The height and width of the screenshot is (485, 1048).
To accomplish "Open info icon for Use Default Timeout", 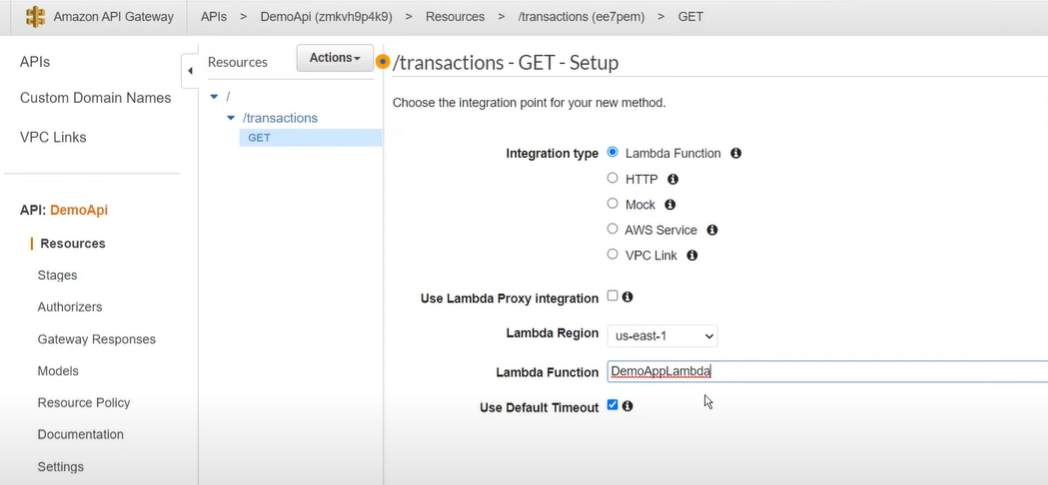I will 627,406.
